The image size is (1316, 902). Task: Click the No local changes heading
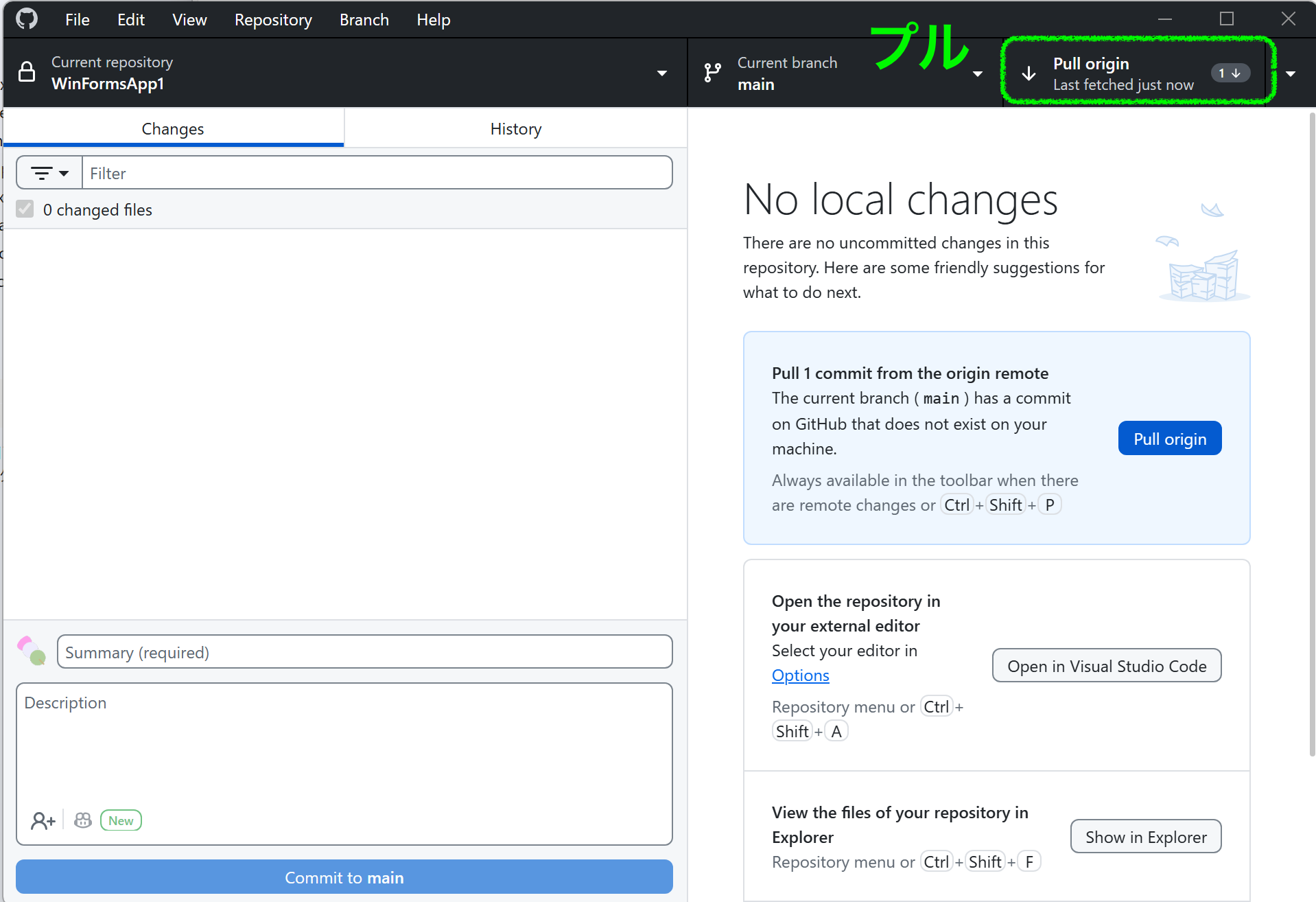point(900,200)
